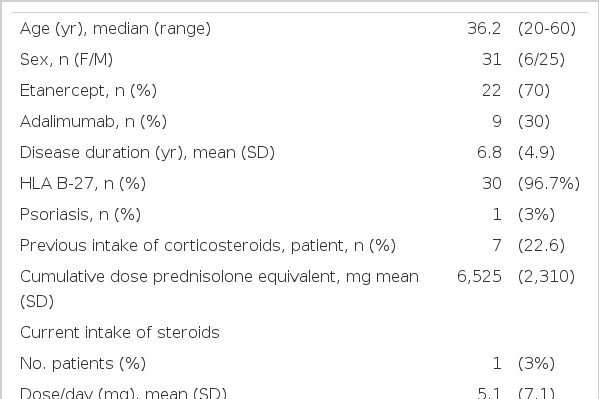Select the 'Sex, n (F/M)' row label

click(66, 60)
